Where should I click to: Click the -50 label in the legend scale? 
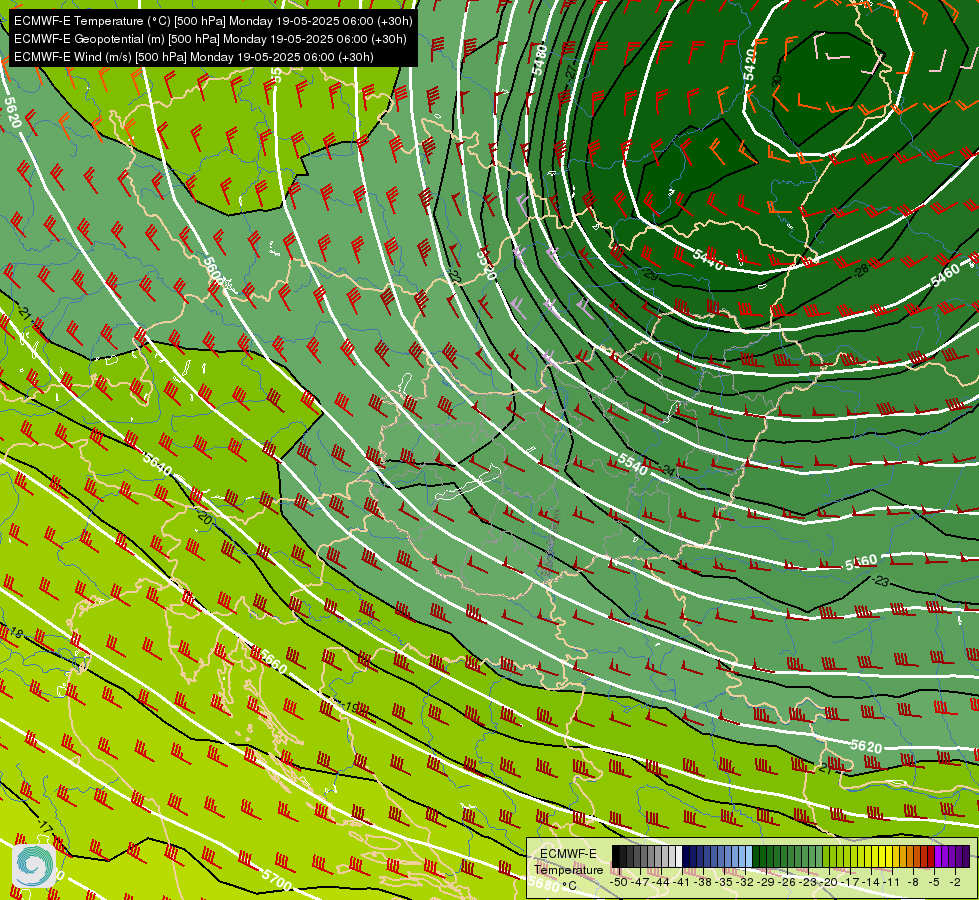(619, 882)
